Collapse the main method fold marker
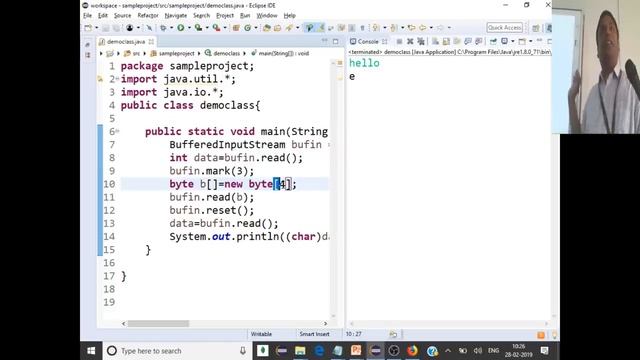The width and height of the screenshot is (640, 360). 117,131
